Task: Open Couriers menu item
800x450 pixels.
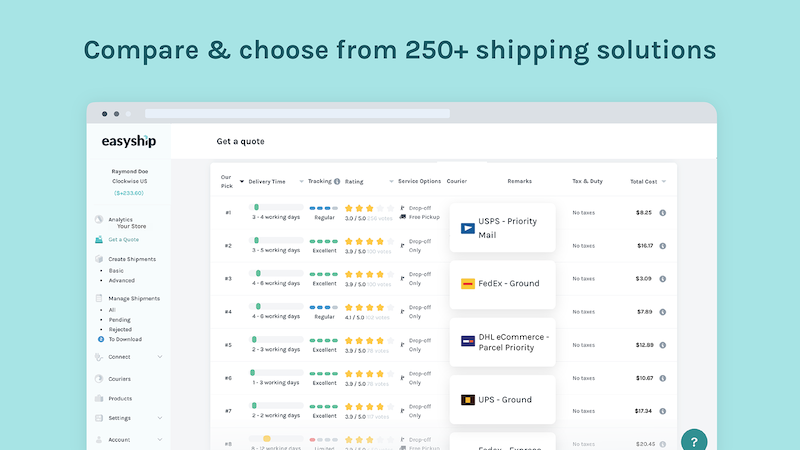Action: tap(119, 379)
